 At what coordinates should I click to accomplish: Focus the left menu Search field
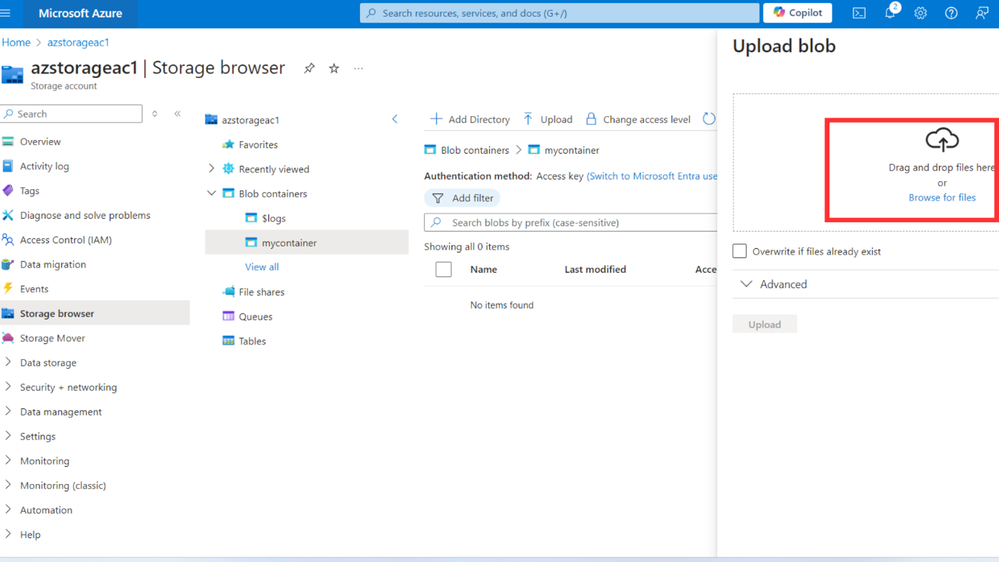tap(71, 113)
